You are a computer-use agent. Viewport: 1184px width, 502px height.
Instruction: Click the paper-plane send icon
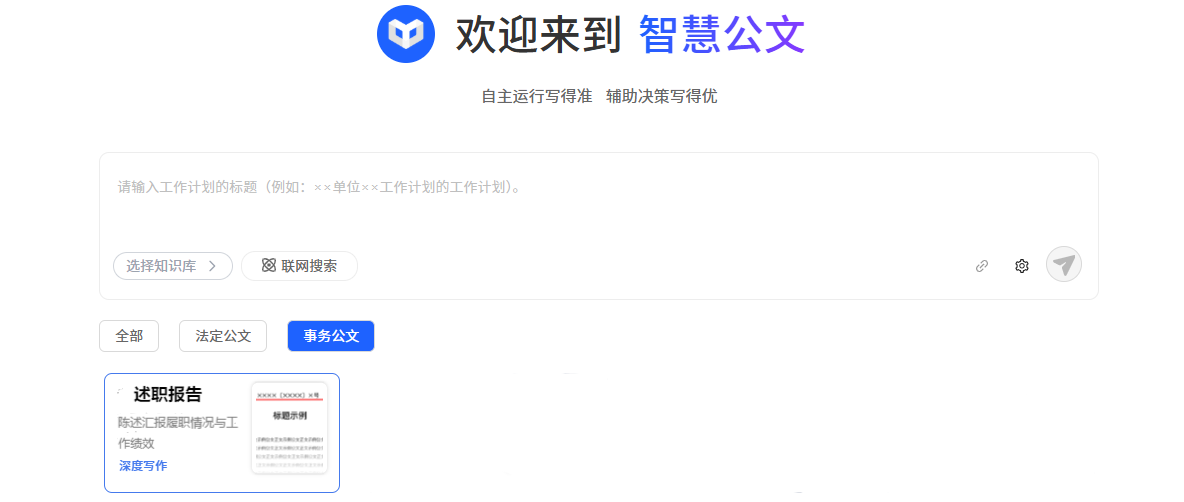click(x=1063, y=265)
